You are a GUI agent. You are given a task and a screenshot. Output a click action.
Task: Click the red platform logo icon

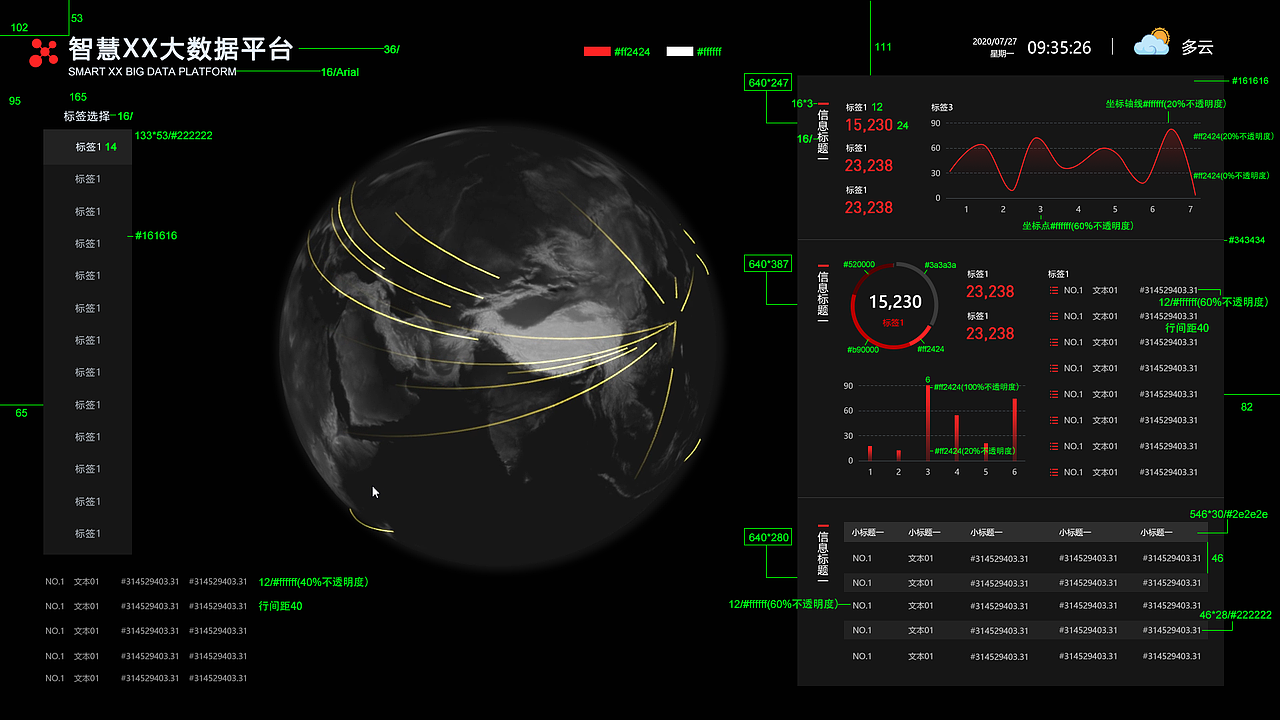pyautogui.click(x=44, y=52)
